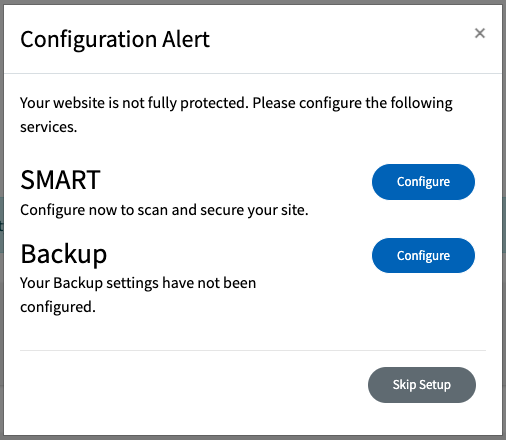Viewport: 506px width, 440px height.
Task: Click empty header area right of the title
Action: click(340, 39)
